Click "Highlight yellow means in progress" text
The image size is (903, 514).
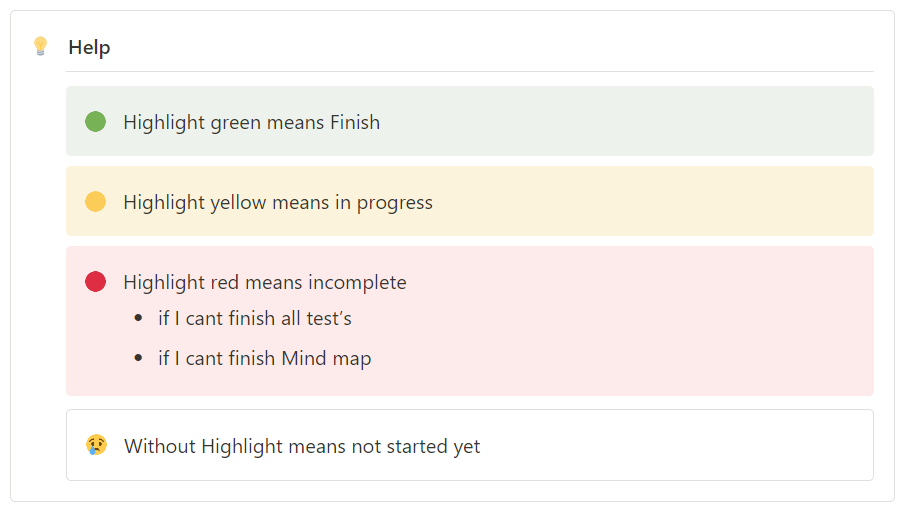[x=278, y=203]
